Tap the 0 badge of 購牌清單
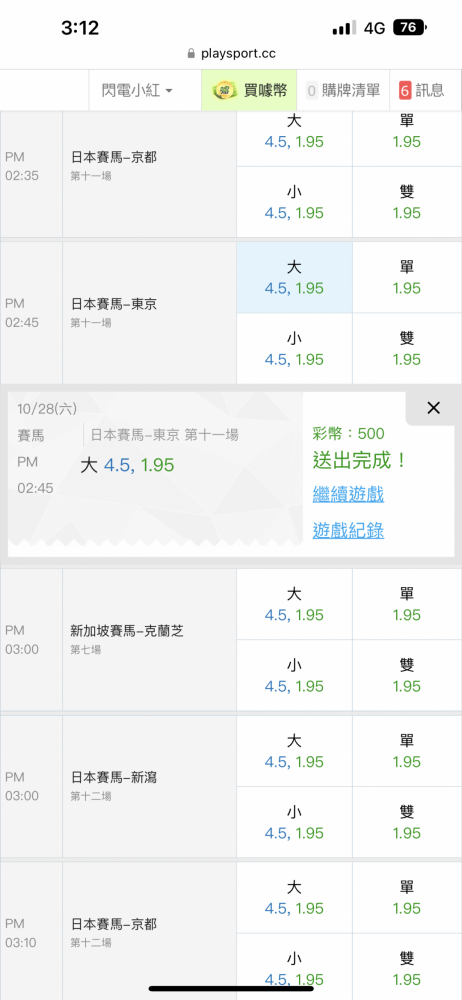462x1000 pixels. pos(311,90)
